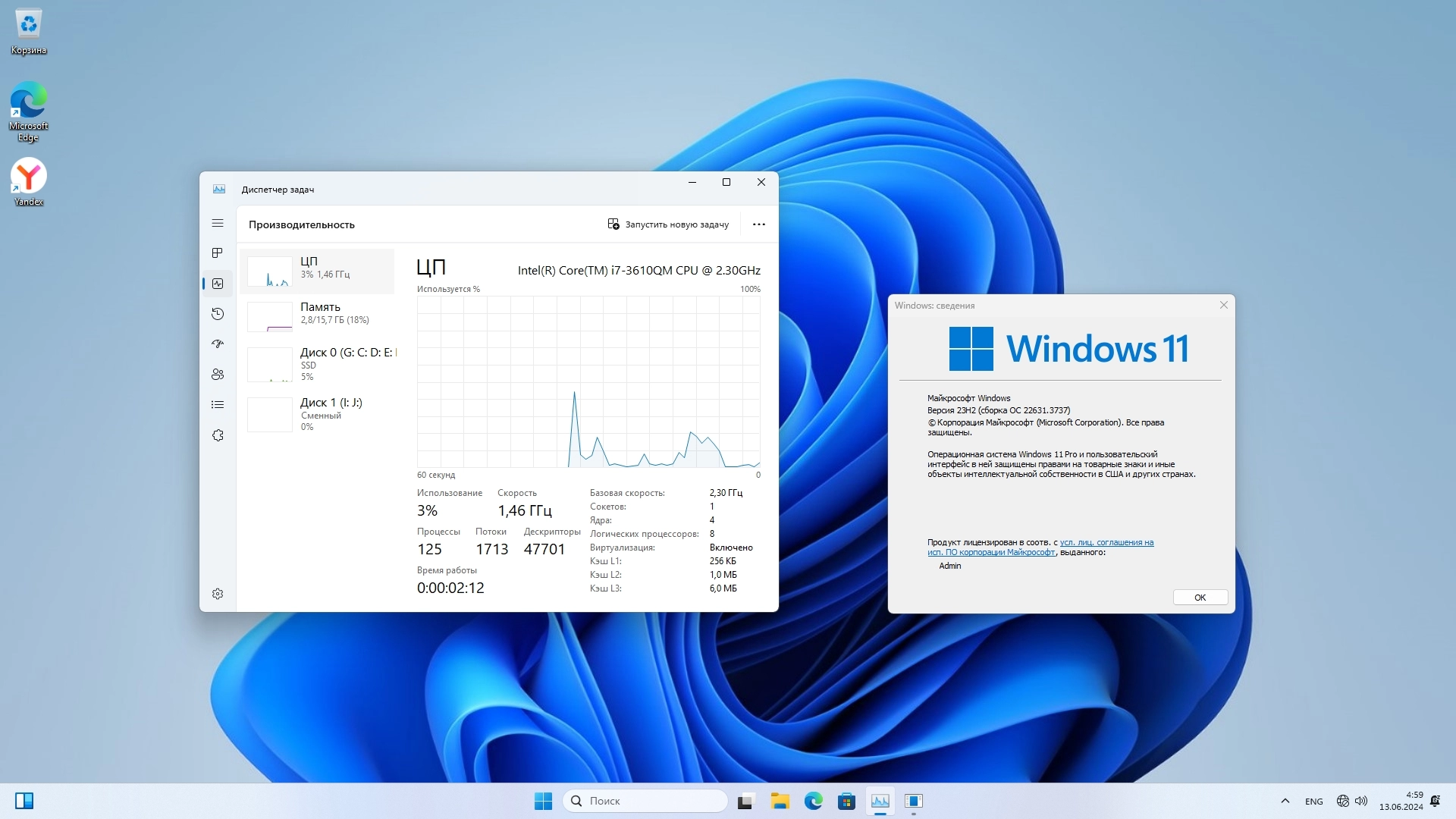This screenshot has width=1456, height=819.
Task: Open the Startup apps page icon
Action: coord(218,344)
